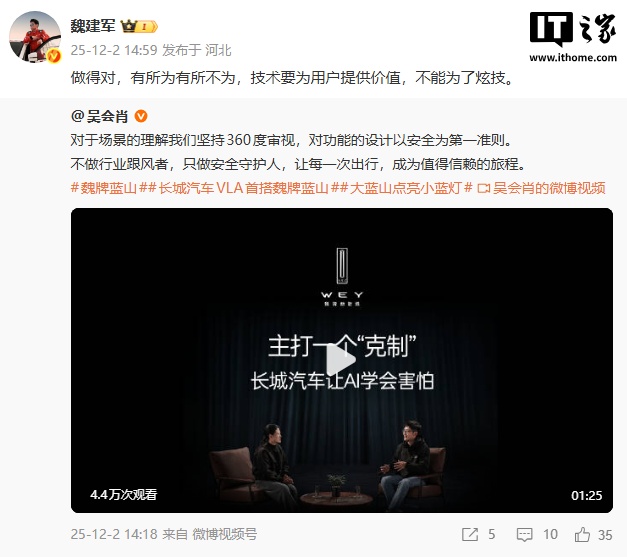Image resolution: width=627 pixels, height=557 pixels.
Task: Click the IT之家 logo
Action: pos(573,37)
